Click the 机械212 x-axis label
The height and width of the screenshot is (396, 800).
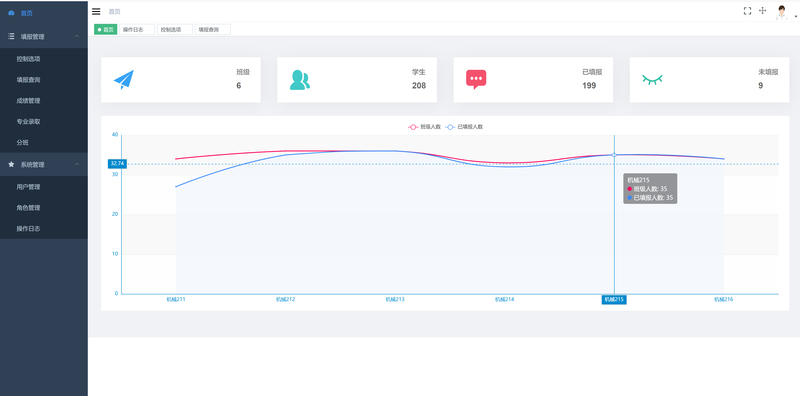tap(285, 300)
